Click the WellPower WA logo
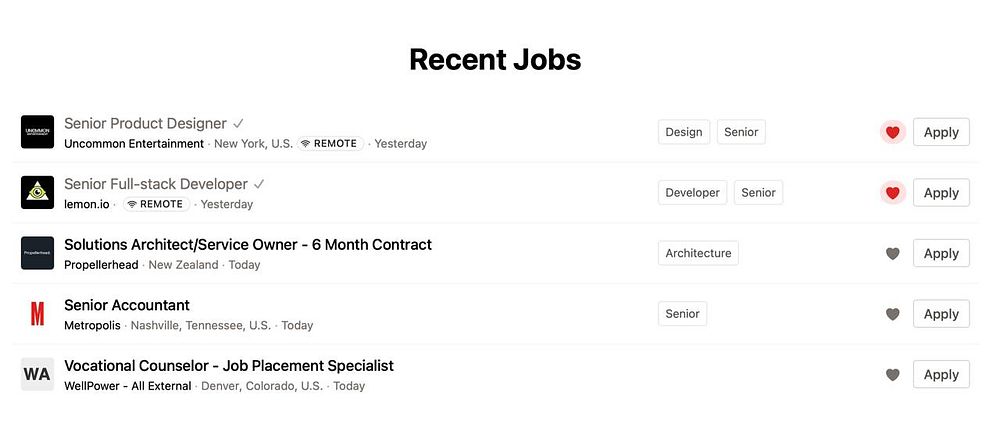The height and width of the screenshot is (448, 1000). 37,374
